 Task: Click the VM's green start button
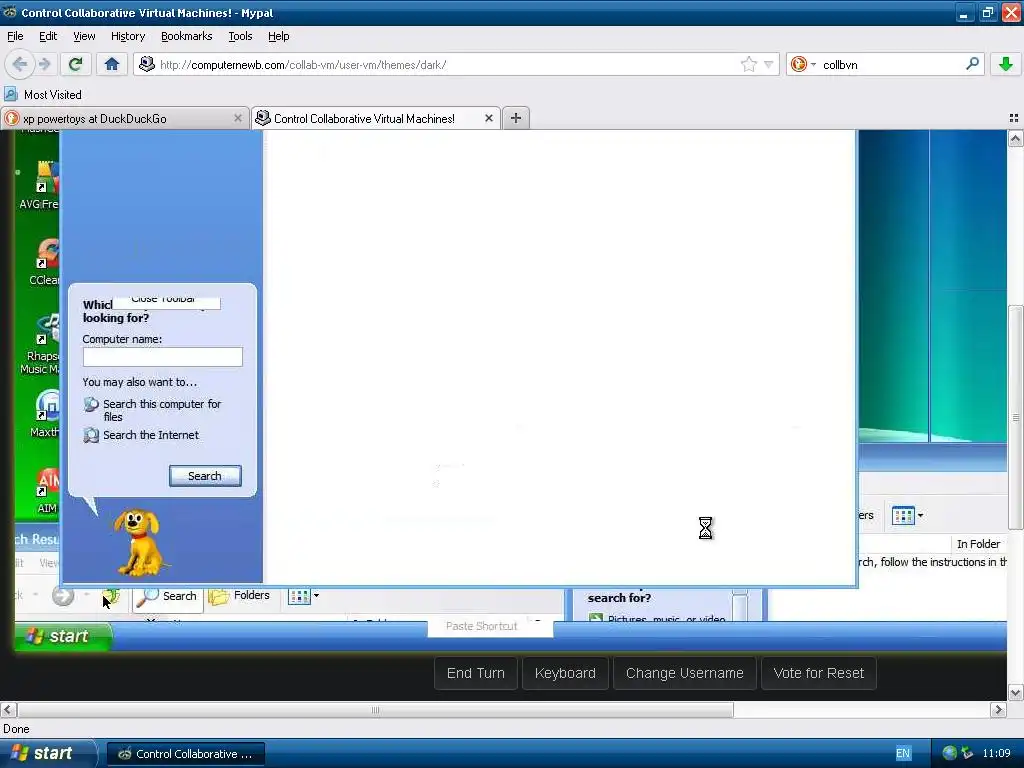[x=63, y=636]
